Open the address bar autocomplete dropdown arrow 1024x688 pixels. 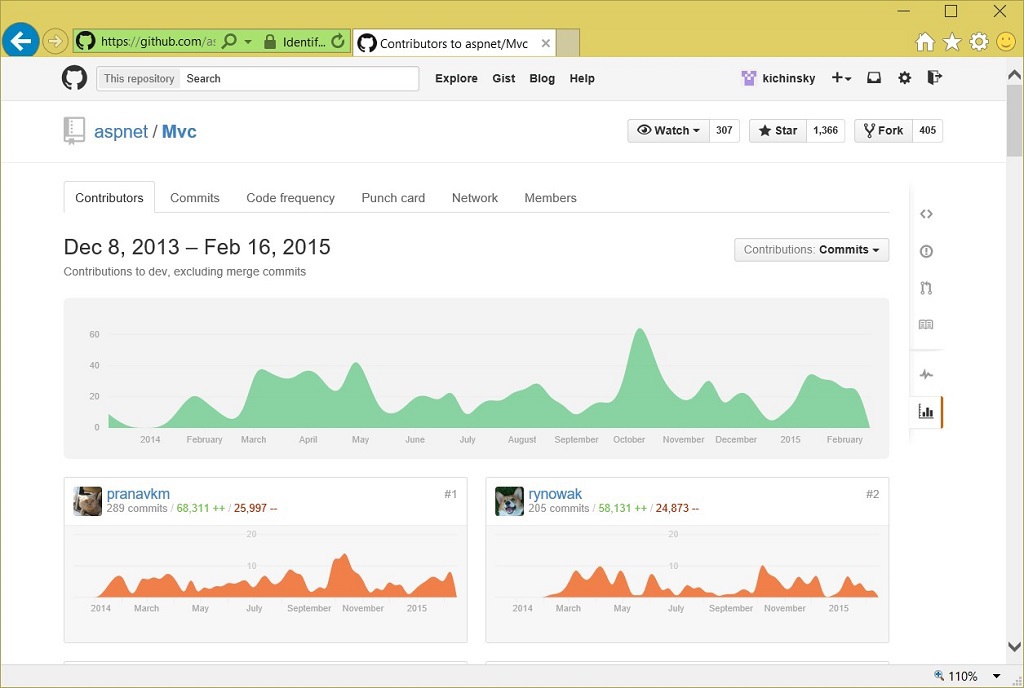tap(248, 42)
